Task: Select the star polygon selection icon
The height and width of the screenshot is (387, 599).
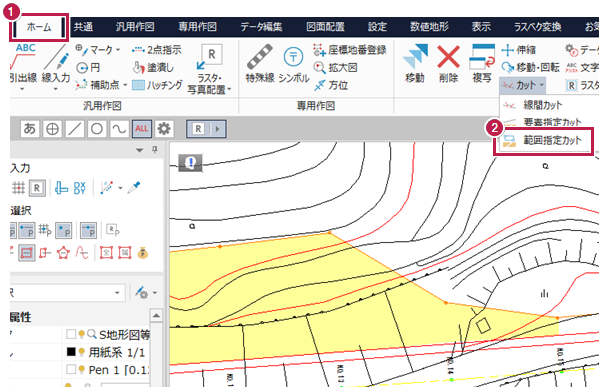Action: click(x=63, y=253)
